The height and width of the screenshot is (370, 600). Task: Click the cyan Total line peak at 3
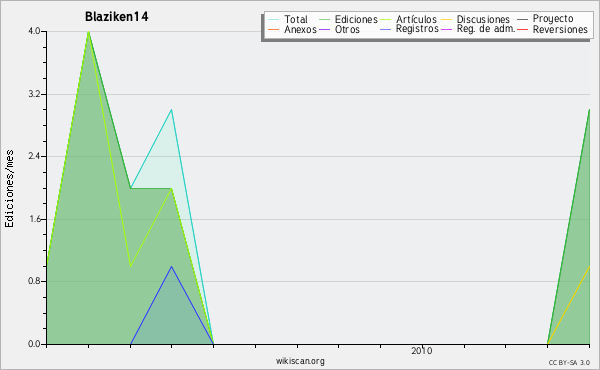(x=171, y=110)
